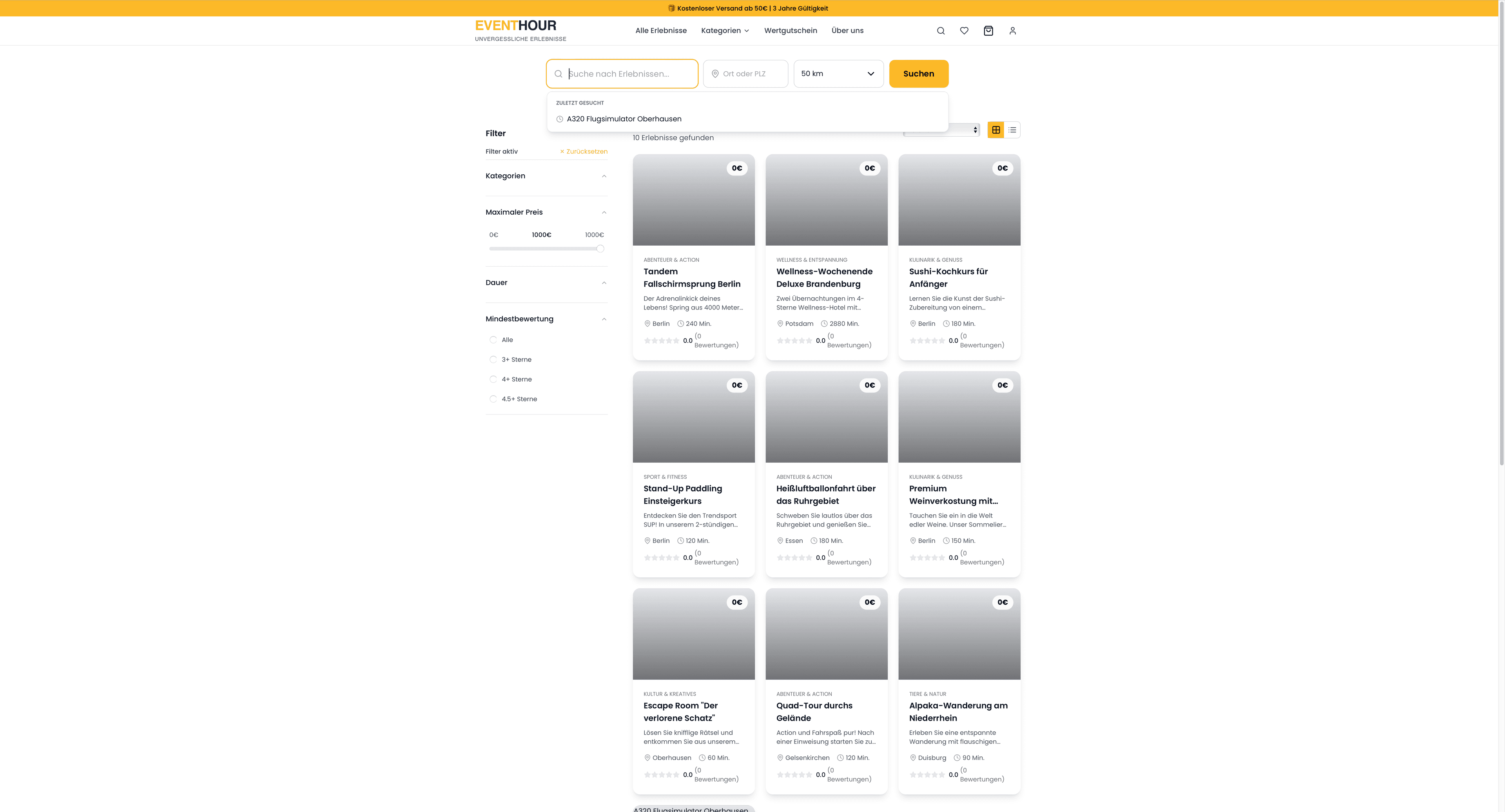Open the wishlist heart icon
The image size is (1505, 812).
point(964,30)
